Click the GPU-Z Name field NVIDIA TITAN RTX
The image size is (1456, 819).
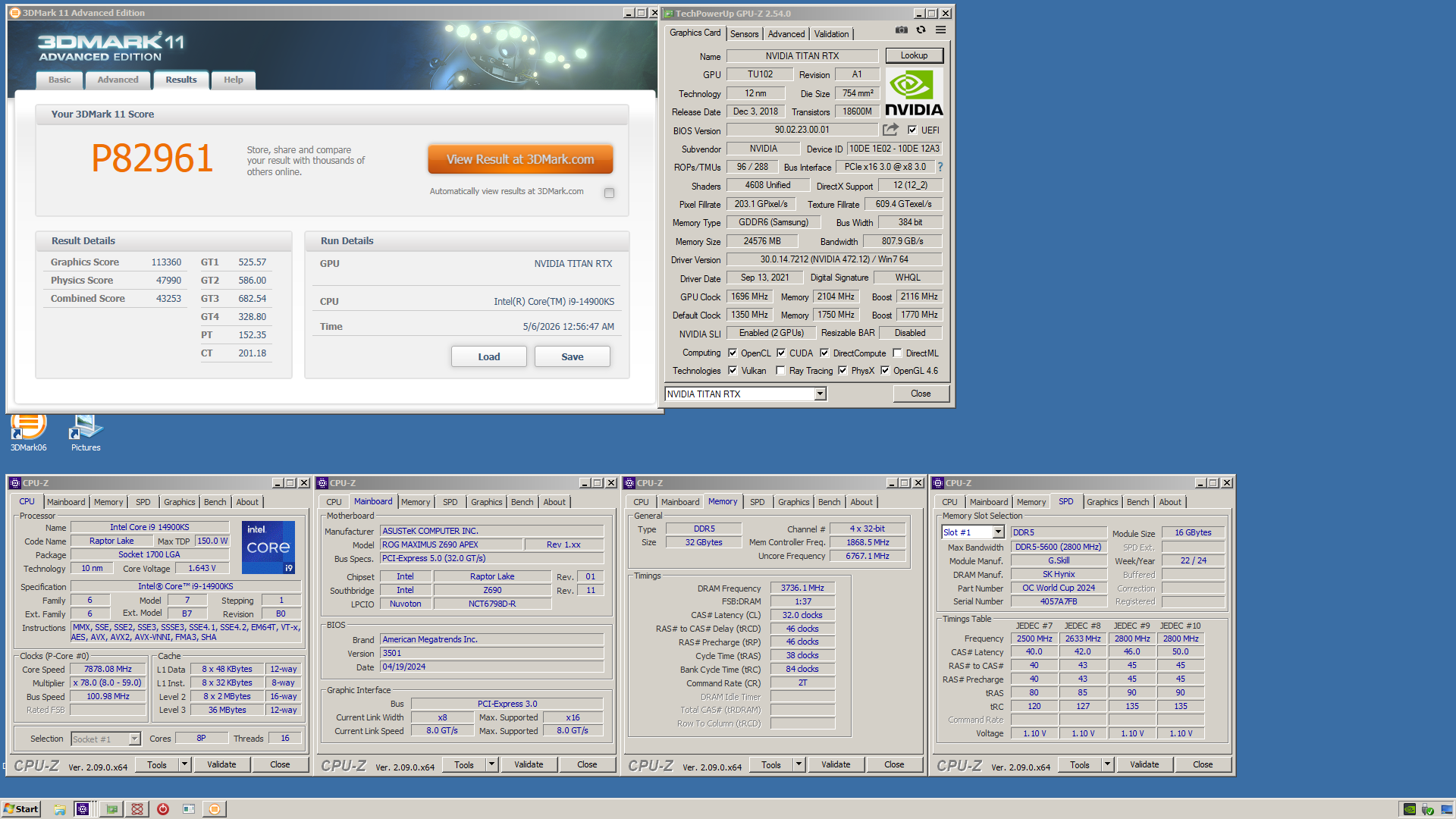coord(802,55)
